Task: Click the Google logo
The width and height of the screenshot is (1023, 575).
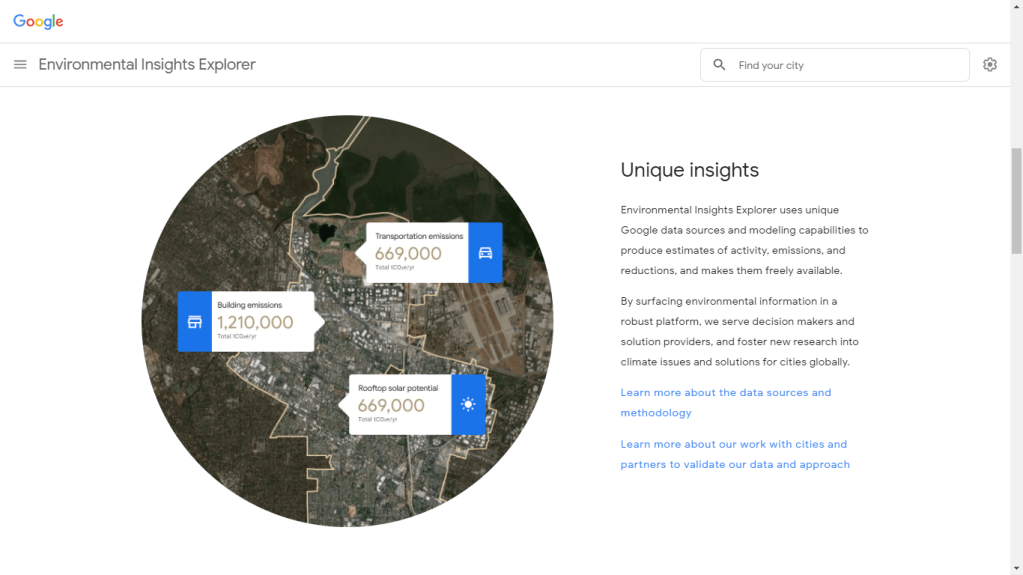Action: point(38,21)
